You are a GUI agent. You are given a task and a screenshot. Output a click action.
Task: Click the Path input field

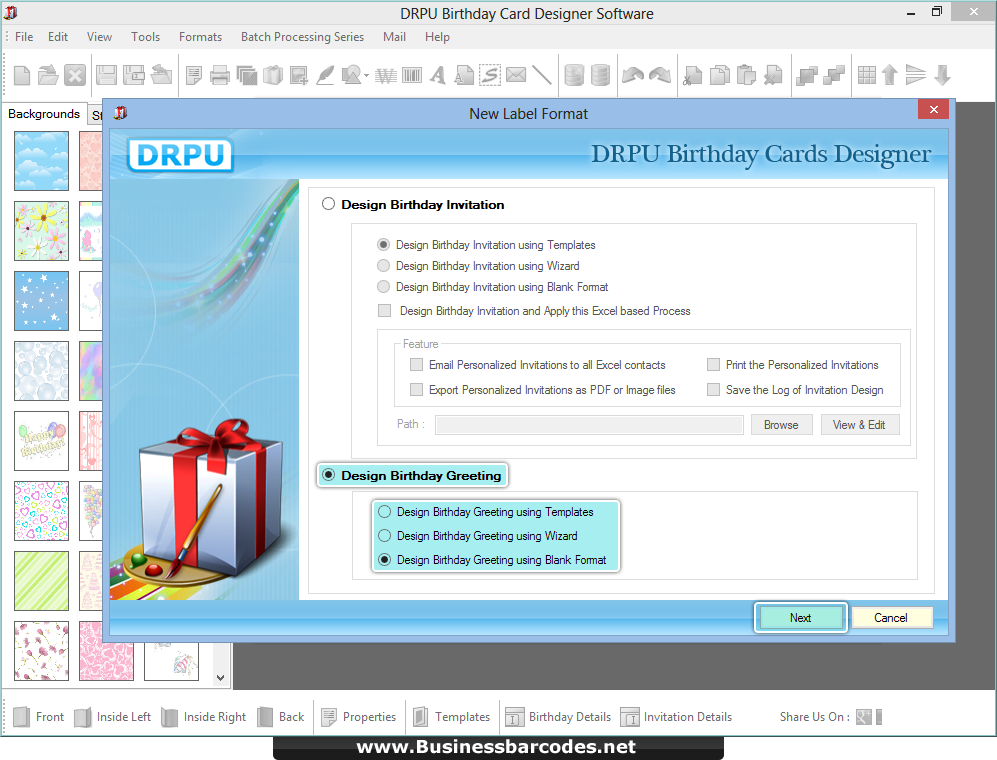click(589, 425)
